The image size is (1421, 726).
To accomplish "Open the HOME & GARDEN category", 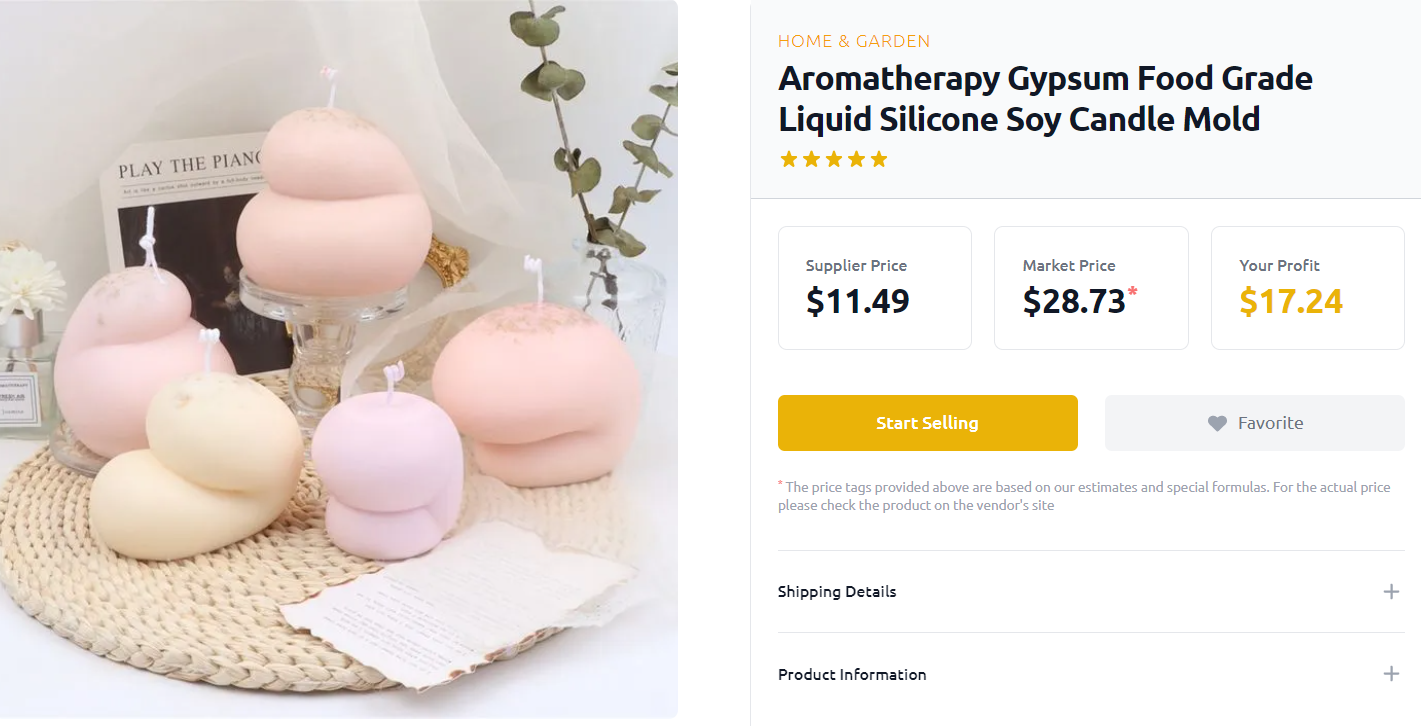I will (854, 41).
